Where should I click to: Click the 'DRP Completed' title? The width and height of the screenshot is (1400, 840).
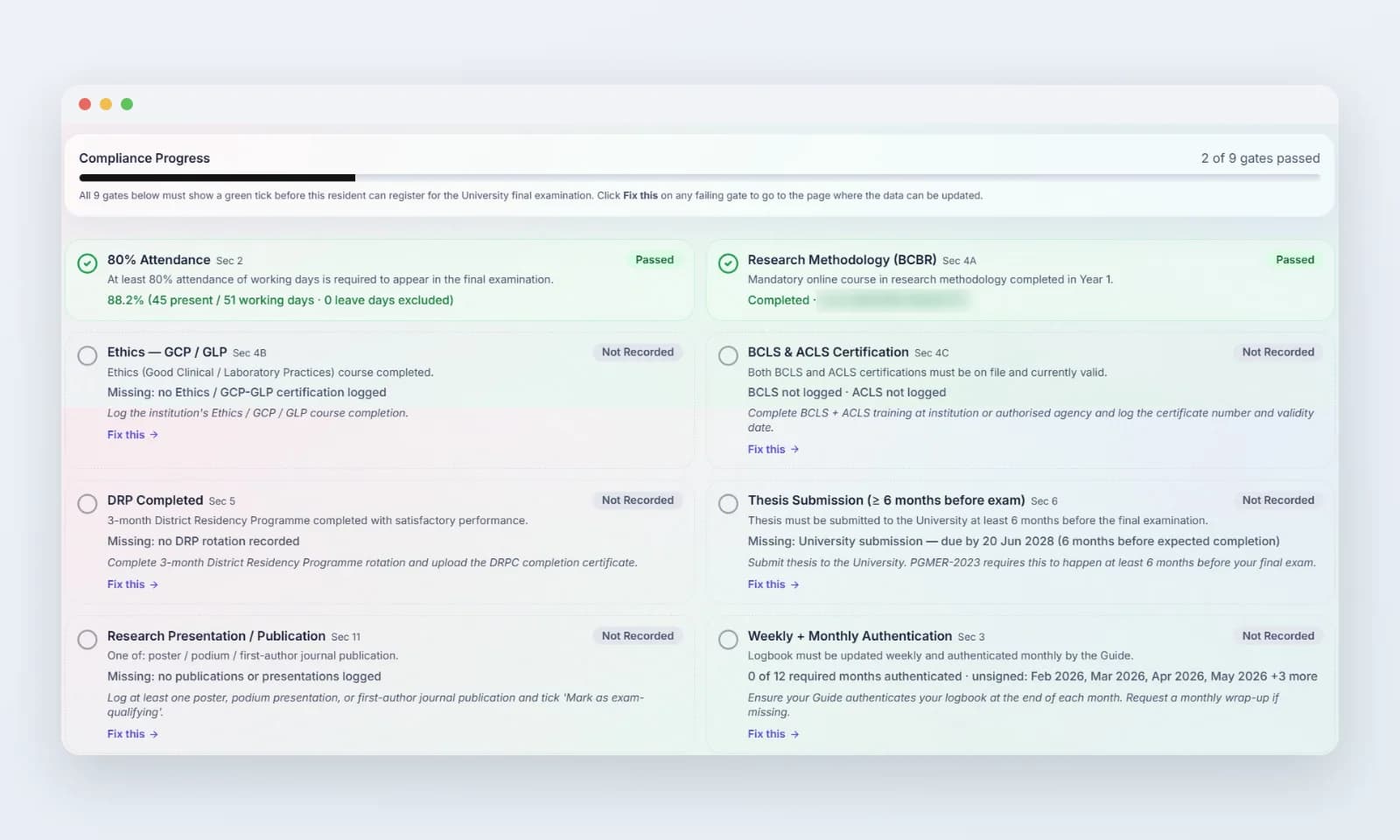click(155, 500)
